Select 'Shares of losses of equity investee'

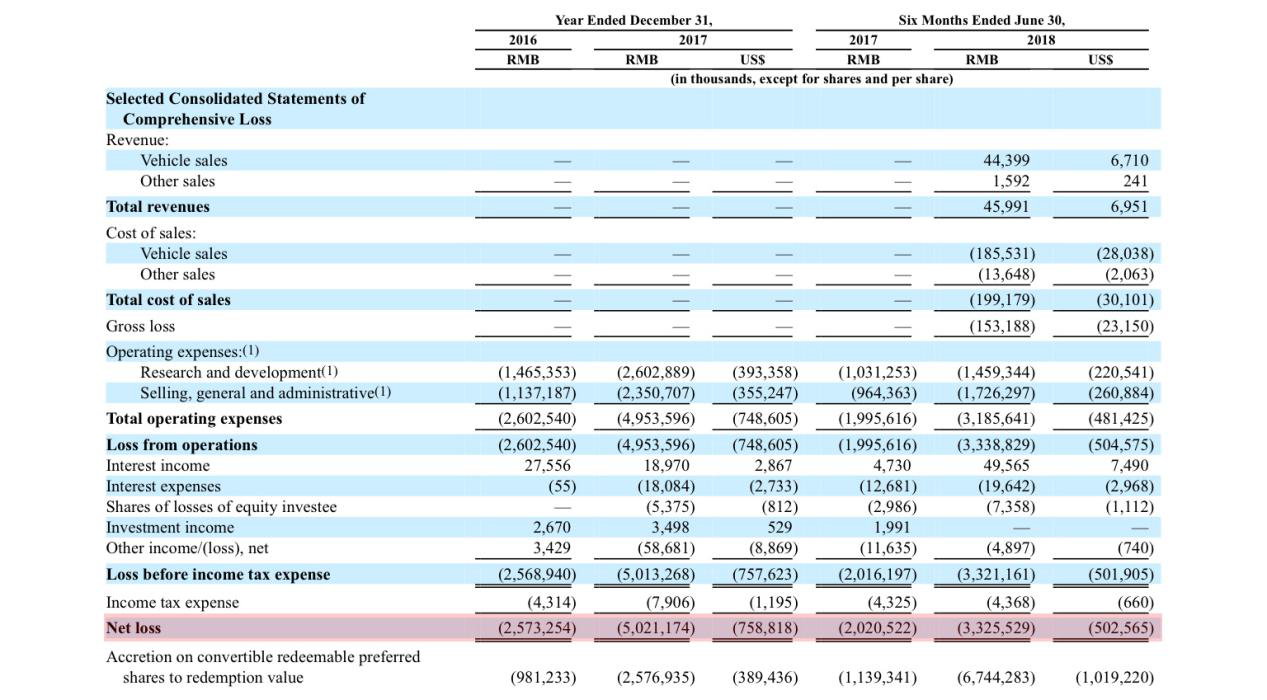pos(221,506)
